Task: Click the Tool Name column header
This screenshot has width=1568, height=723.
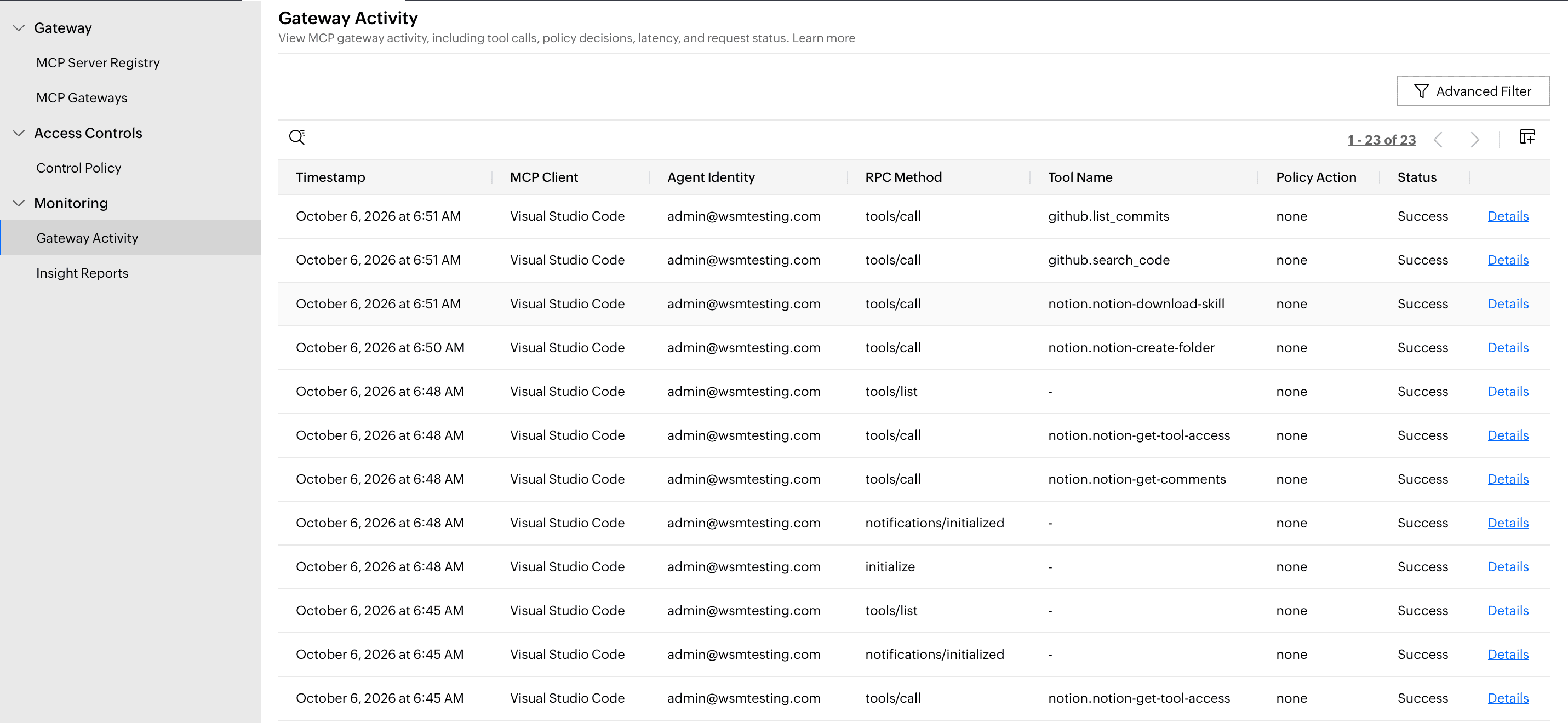Action: click(1080, 177)
